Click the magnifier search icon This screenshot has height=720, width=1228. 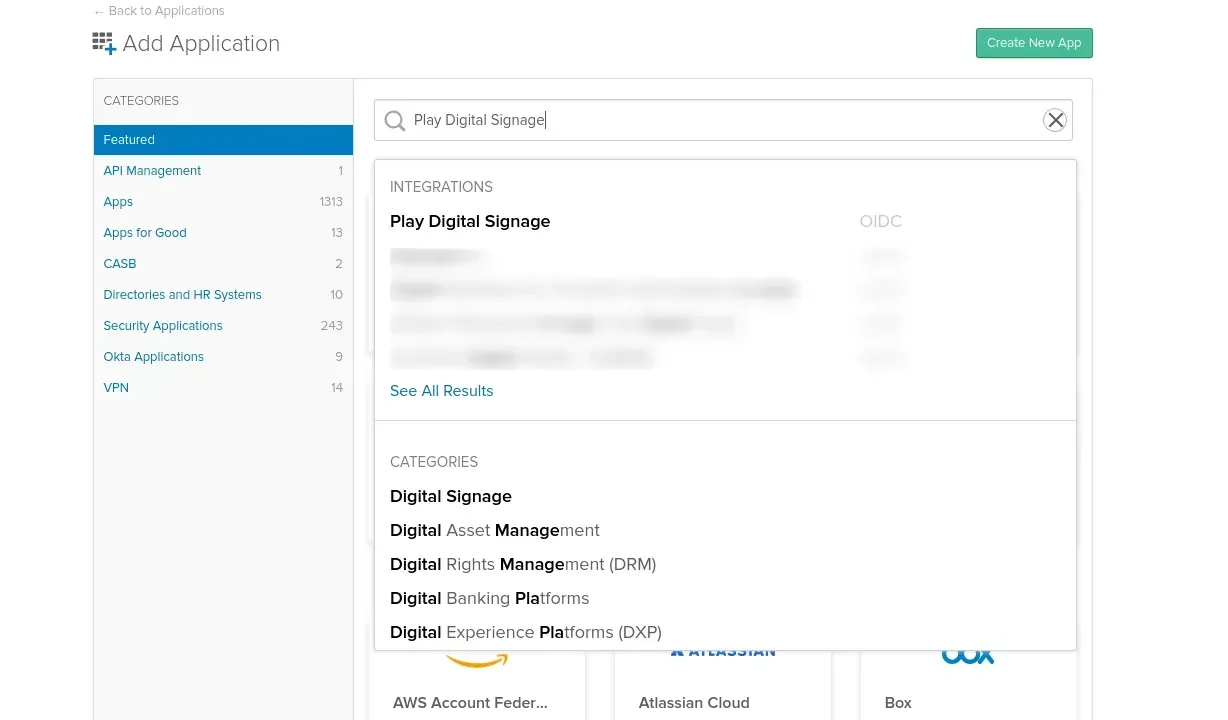point(395,121)
